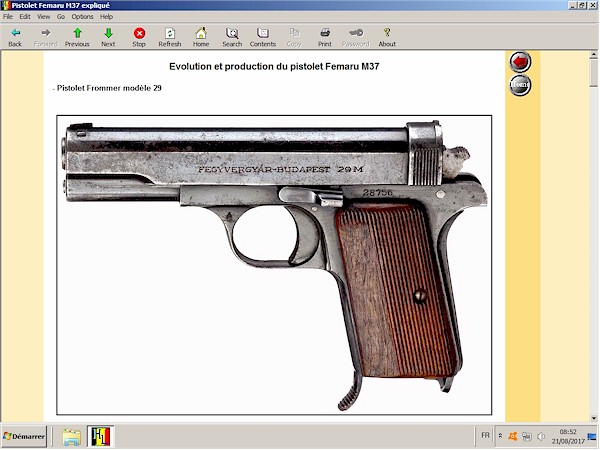The width and height of the screenshot is (600, 450).
Task: Click the FR language indicator
Action: pos(485,435)
